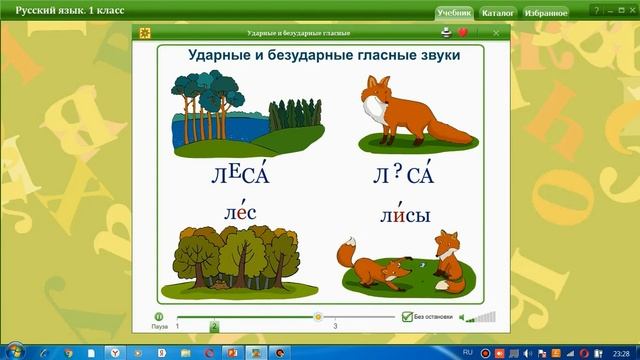The width and height of the screenshot is (640, 360).
Task: Click the pine forest by the lake picture
Action: click(x=248, y=113)
